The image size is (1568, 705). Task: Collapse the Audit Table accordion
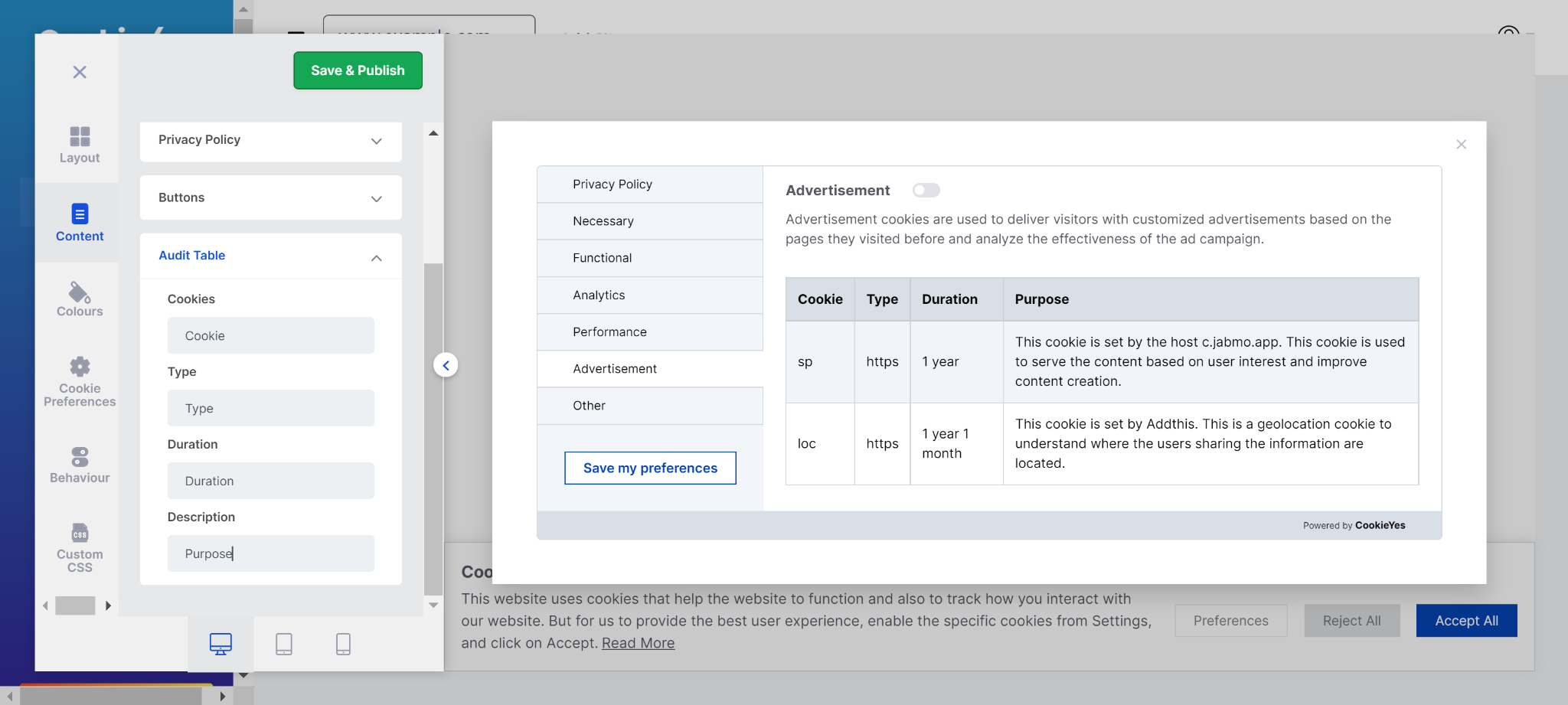point(271,256)
